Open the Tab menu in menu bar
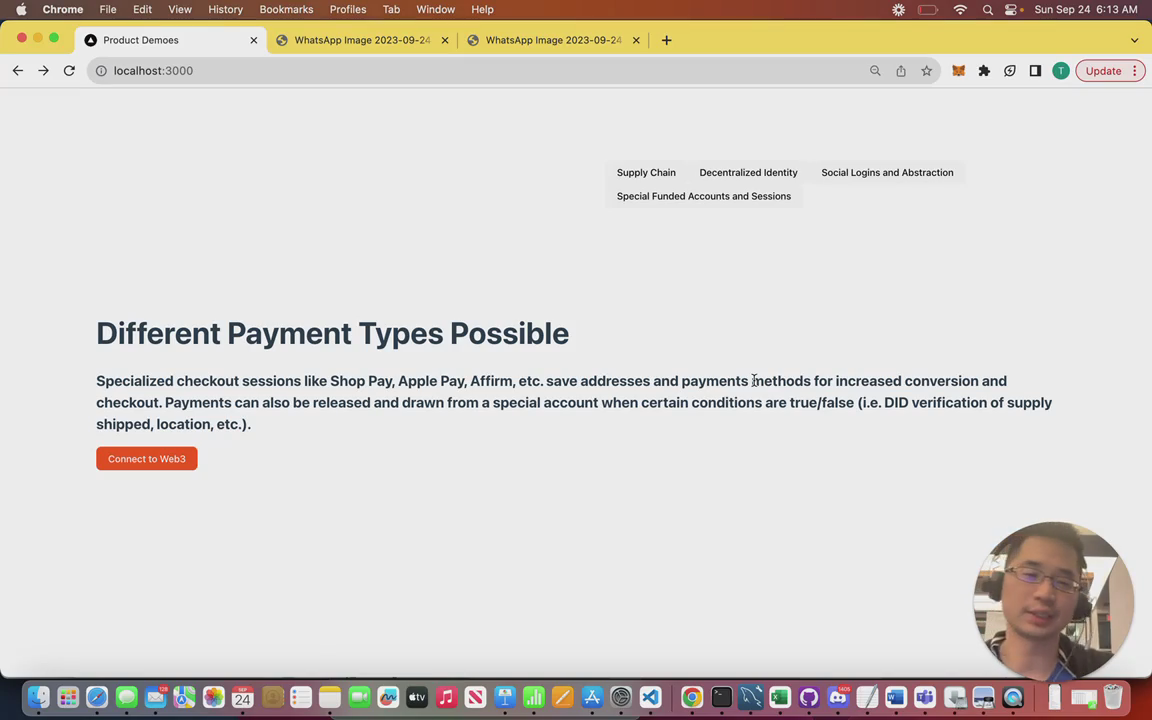Viewport: 1152px width, 720px height. pos(391,10)
